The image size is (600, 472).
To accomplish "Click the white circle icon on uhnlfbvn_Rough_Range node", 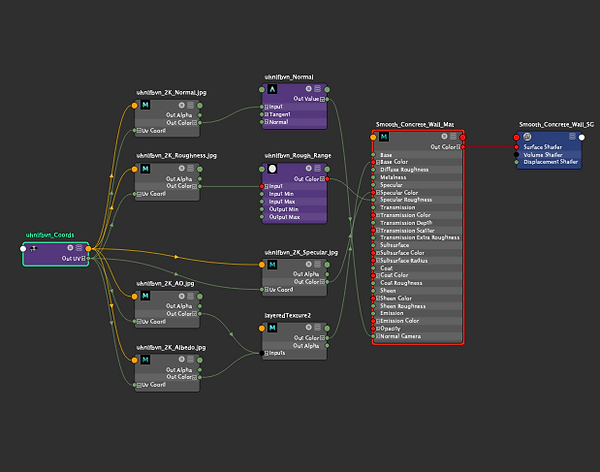I will coord(272,168).
